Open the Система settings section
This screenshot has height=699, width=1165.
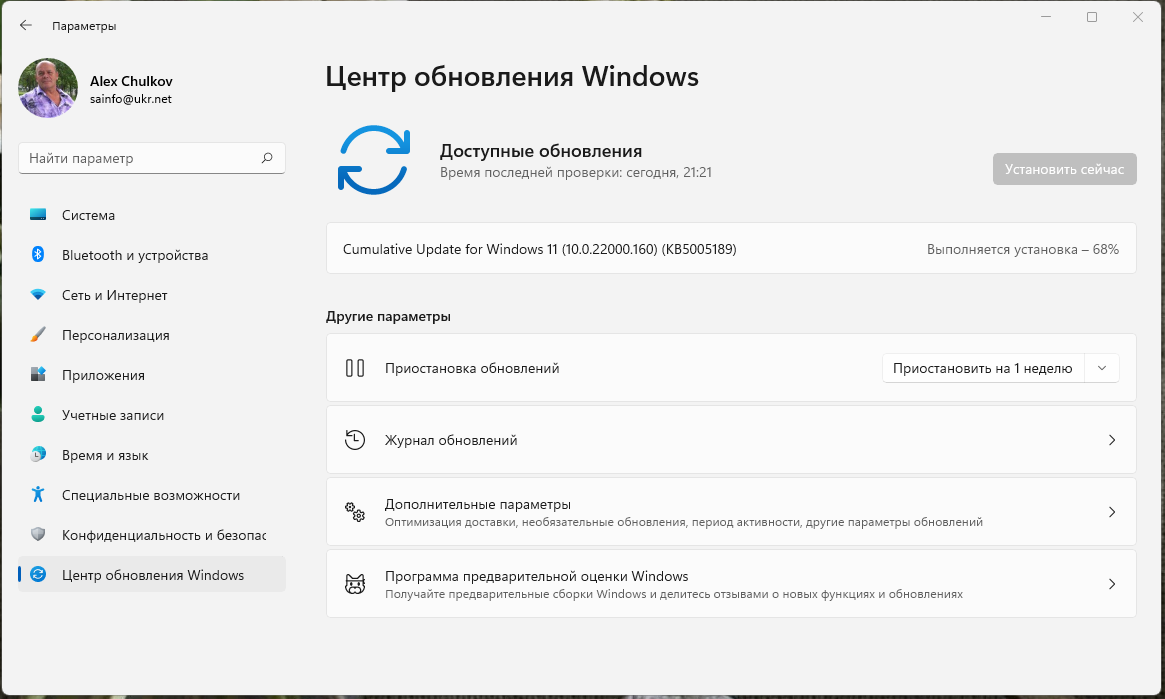152,215
